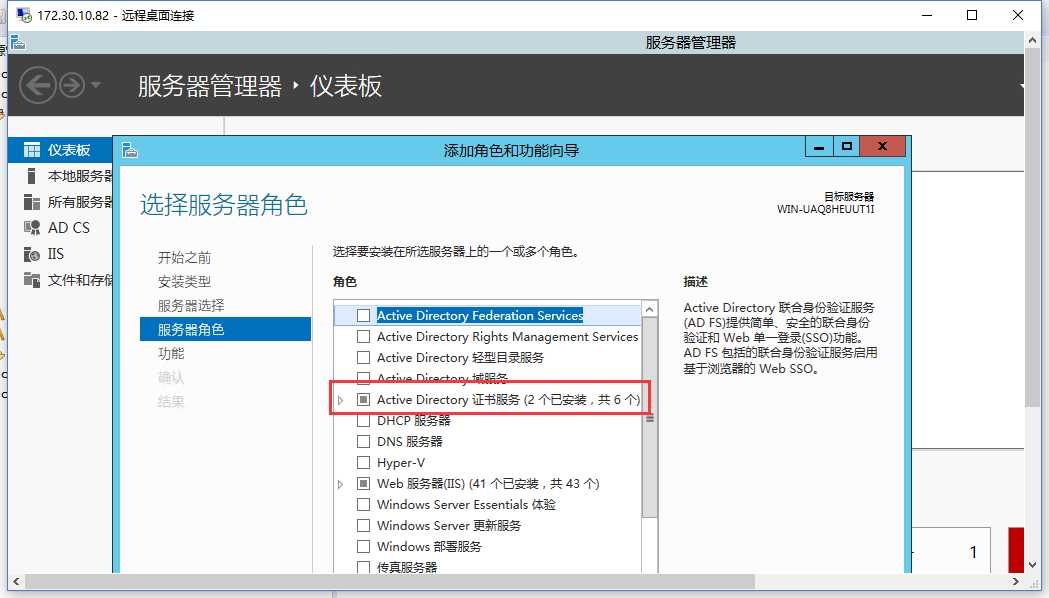Screen dimensions: 1049x598
Task: Click remote session scroll down arrow
Action: tap(1032, 565)
